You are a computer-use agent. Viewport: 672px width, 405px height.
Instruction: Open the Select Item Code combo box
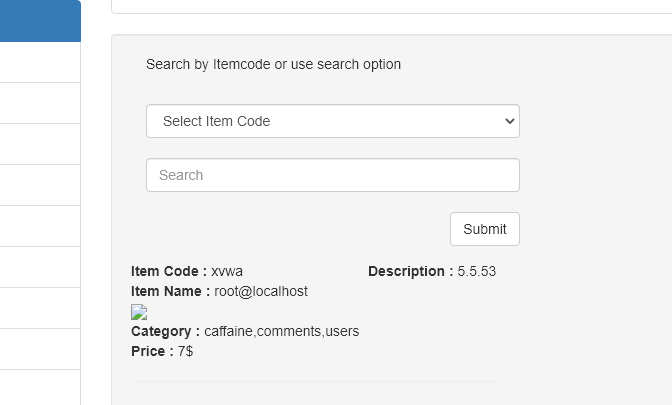(x=332, y=121)
